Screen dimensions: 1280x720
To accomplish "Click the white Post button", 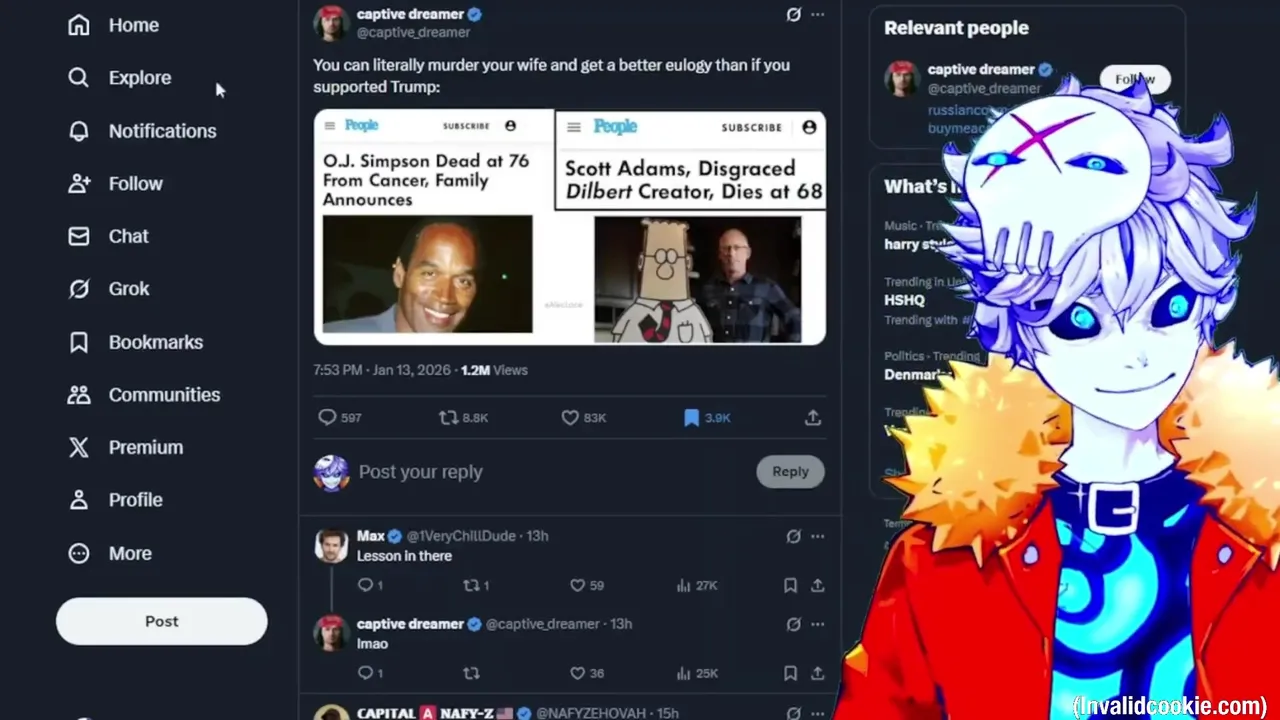I will (x=161, y=621).
